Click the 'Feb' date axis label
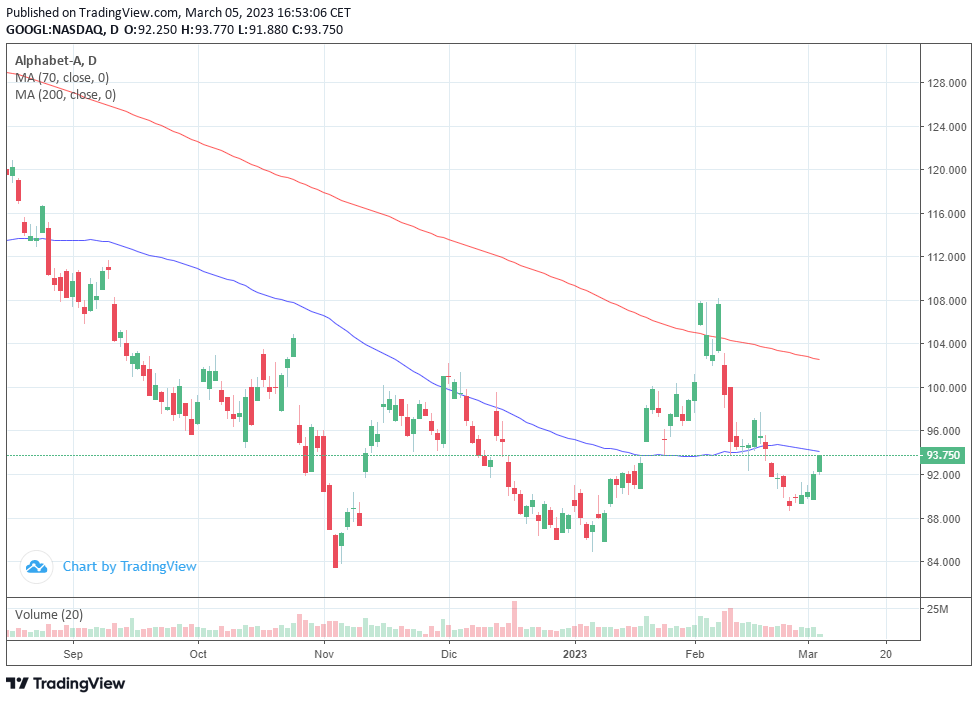The width and height of the screenshot is (978, 702). point(695,654)
